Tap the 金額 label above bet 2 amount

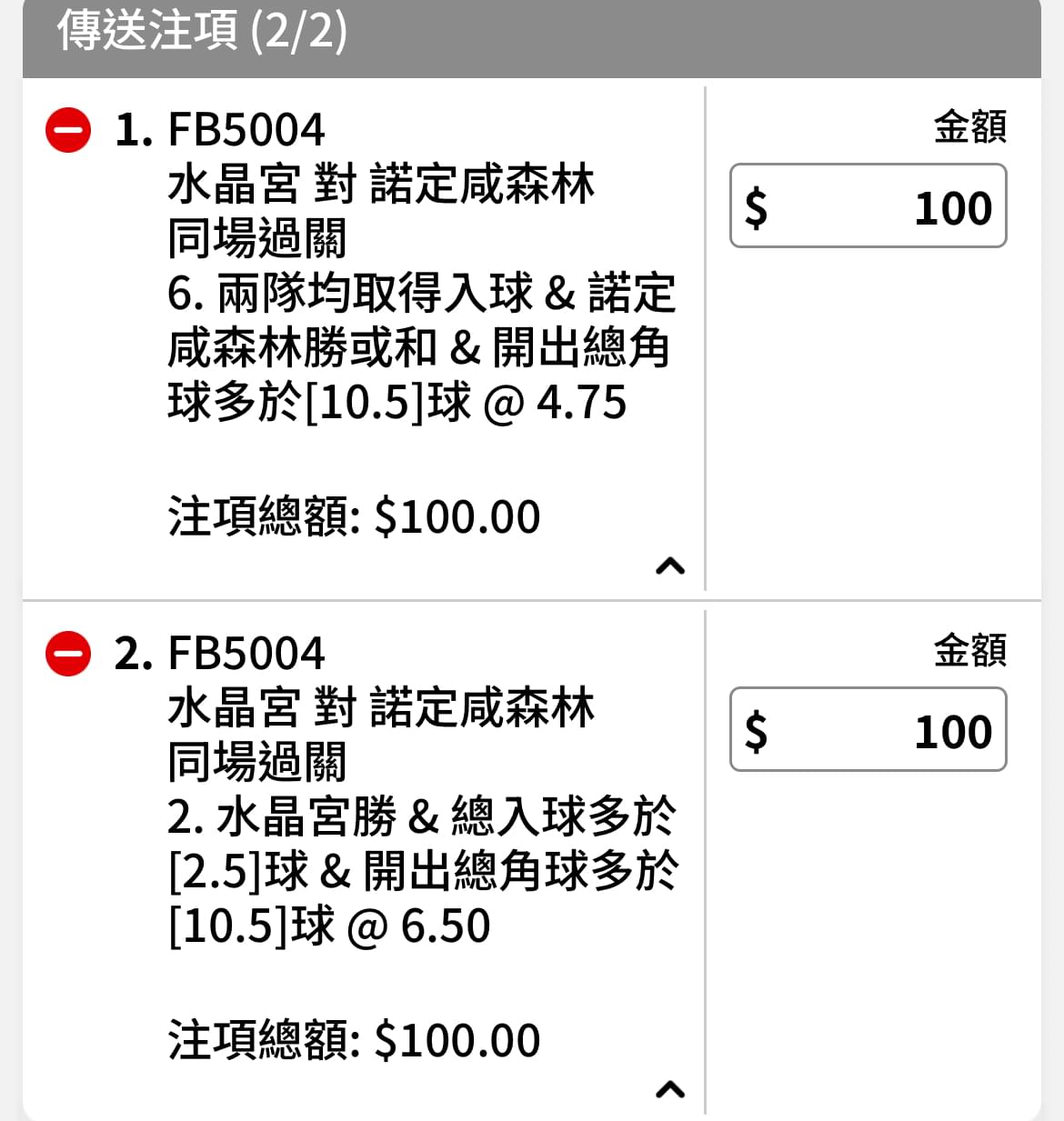[970, 650]
